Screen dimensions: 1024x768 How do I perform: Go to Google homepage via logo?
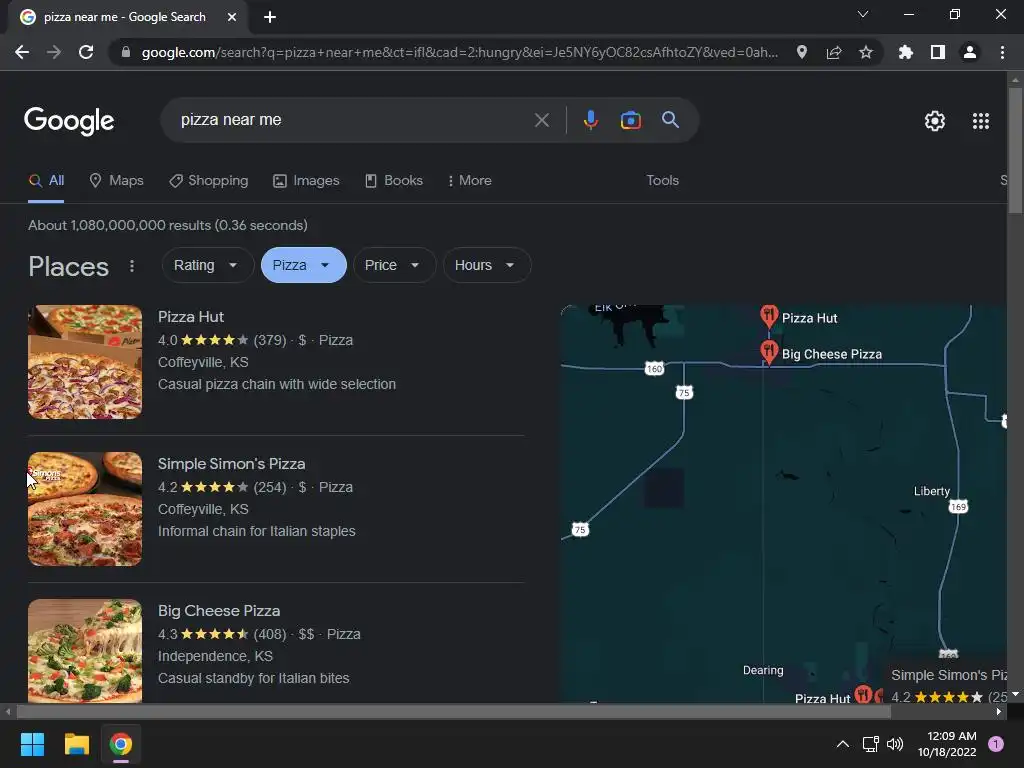click(69, 121)
